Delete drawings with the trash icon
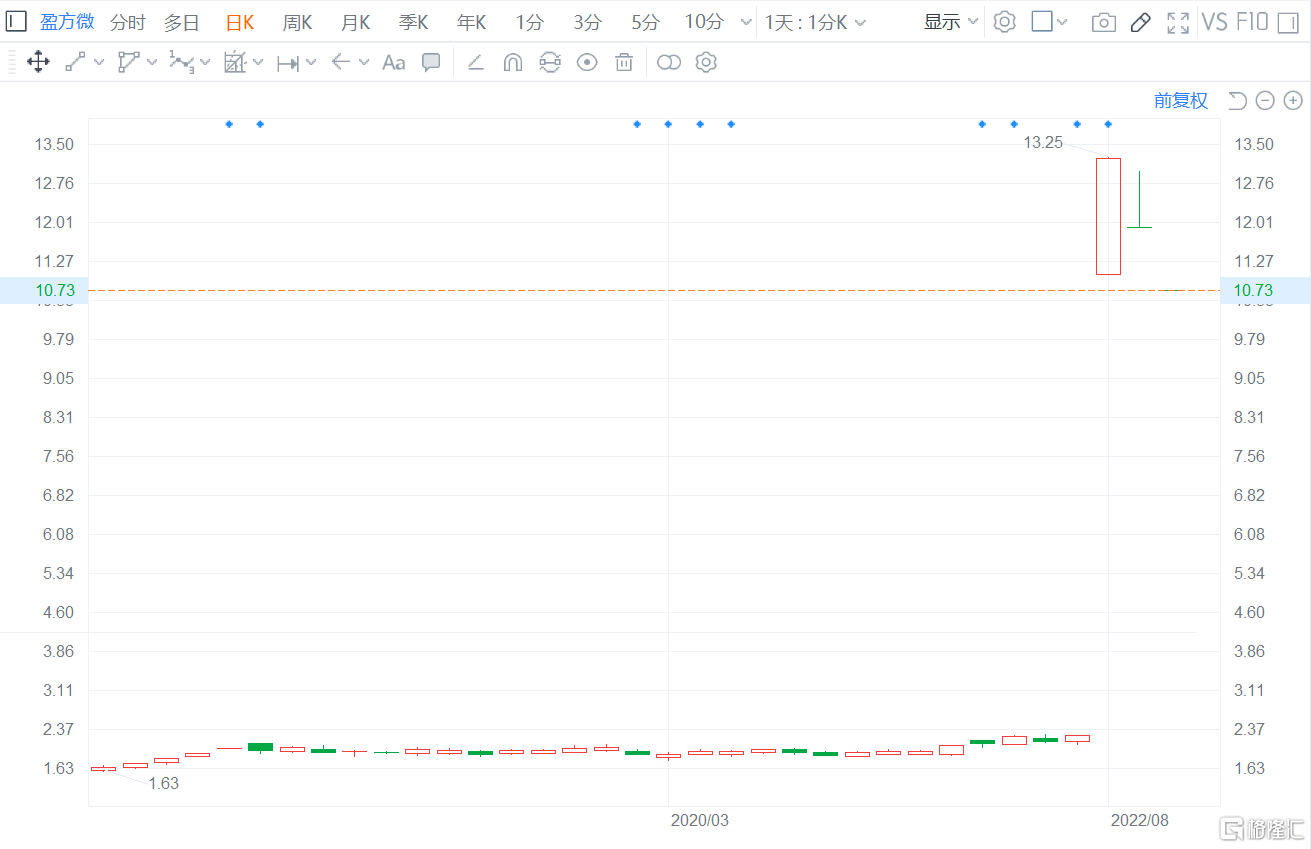 tap(624, 63)
